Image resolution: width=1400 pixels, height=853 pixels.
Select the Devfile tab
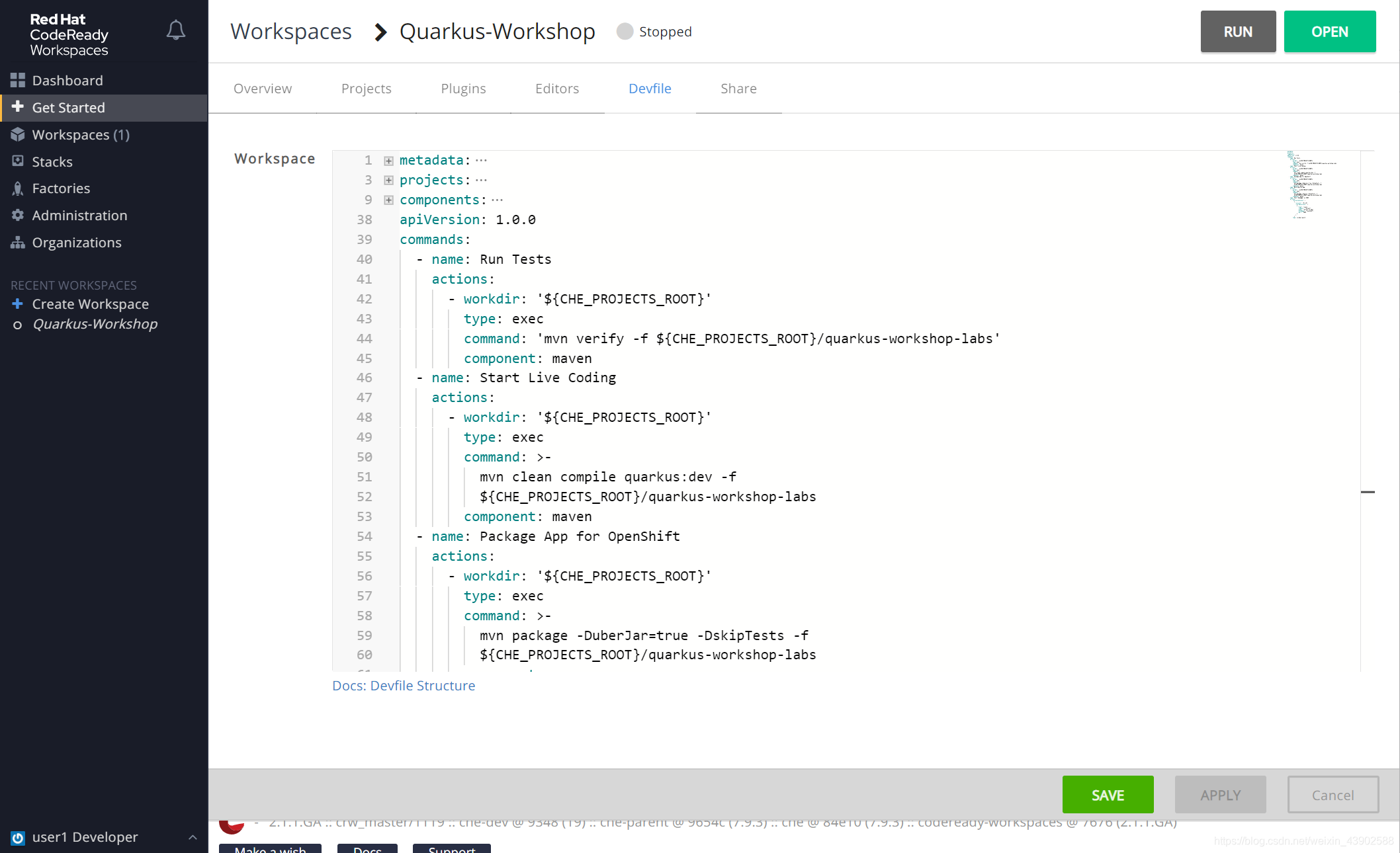(650, 89)
